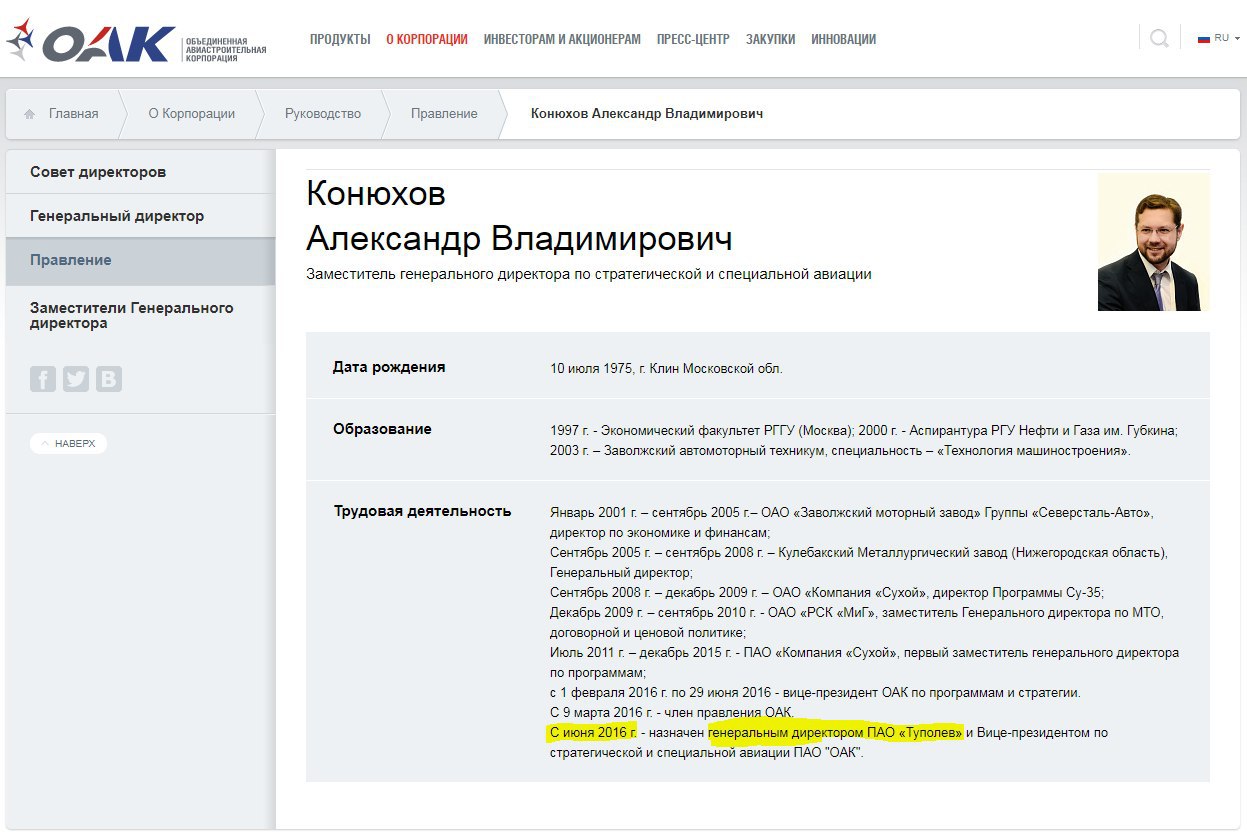Share via the VKontakte icon
The height and width of the screenshot is (834, 1247).
tap(109, 379)
